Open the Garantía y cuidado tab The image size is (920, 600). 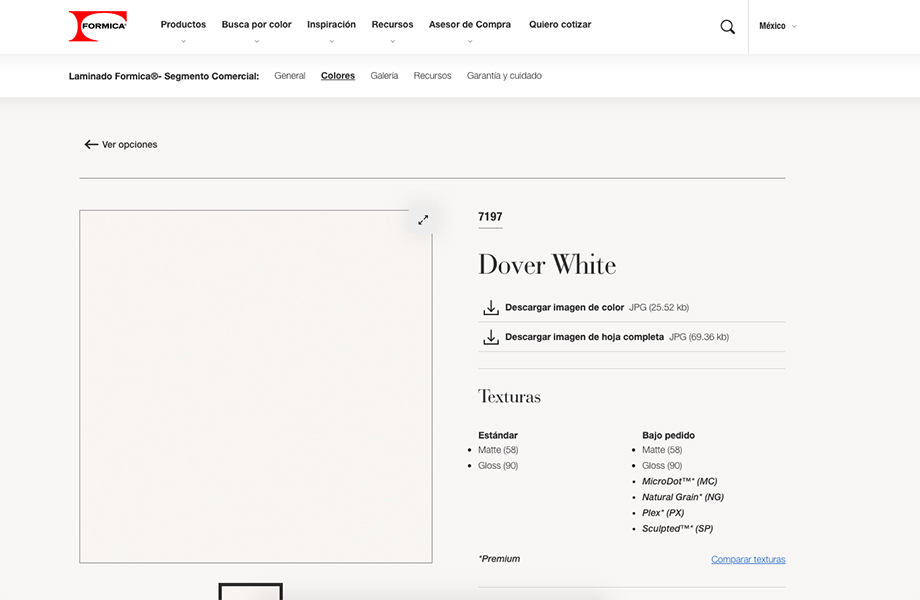coord(504,76)
